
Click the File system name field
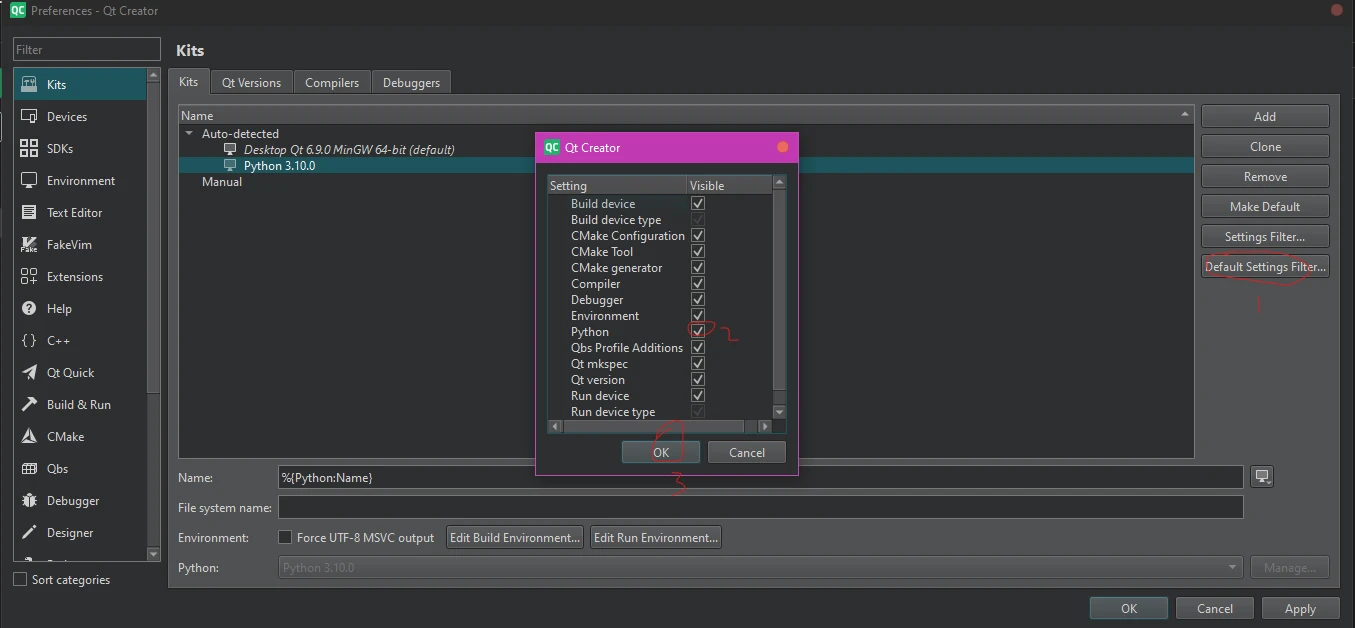761,508
